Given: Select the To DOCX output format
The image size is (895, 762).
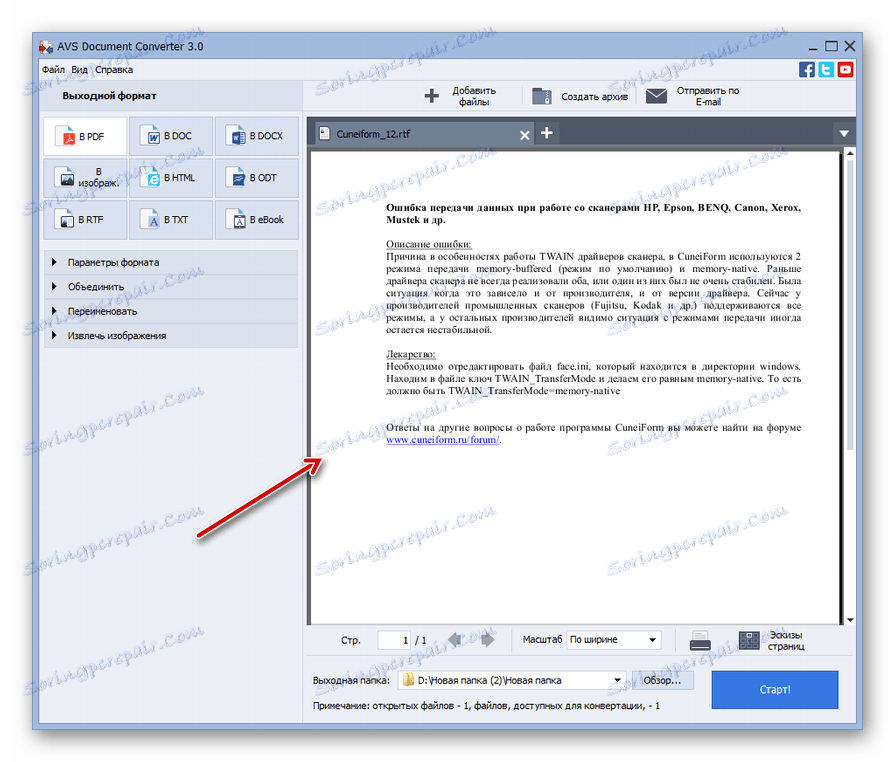Looking at the screenshot, I should [257, 136].
